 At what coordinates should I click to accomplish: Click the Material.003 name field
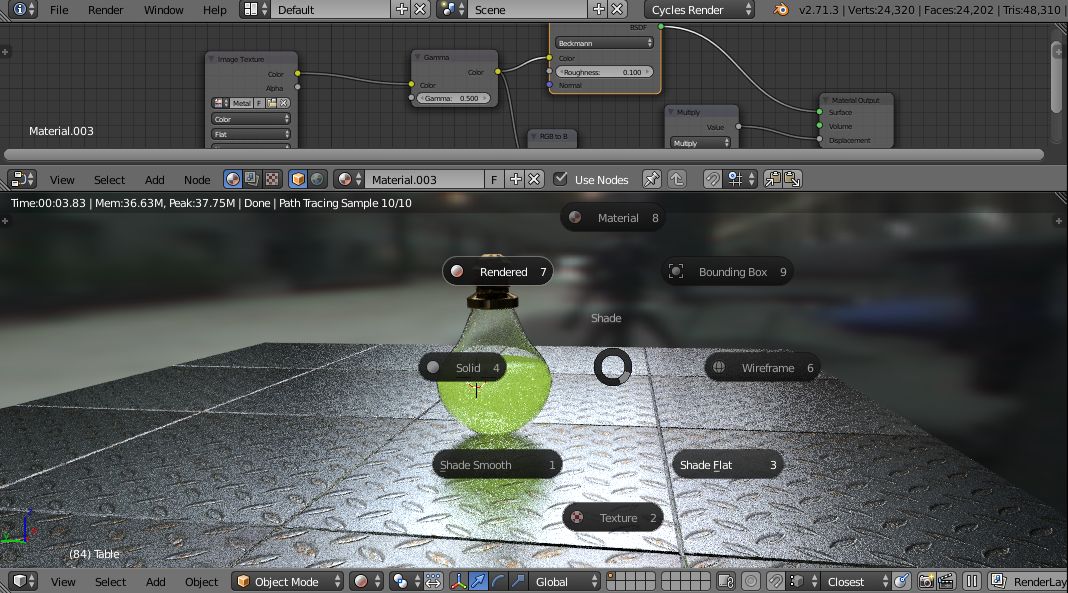click(x=425, y=179)
